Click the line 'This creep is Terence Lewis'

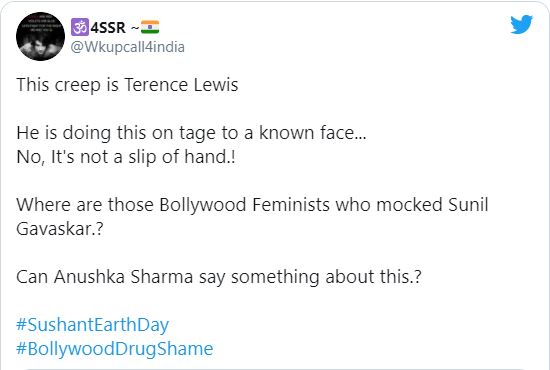coord(127,85)
